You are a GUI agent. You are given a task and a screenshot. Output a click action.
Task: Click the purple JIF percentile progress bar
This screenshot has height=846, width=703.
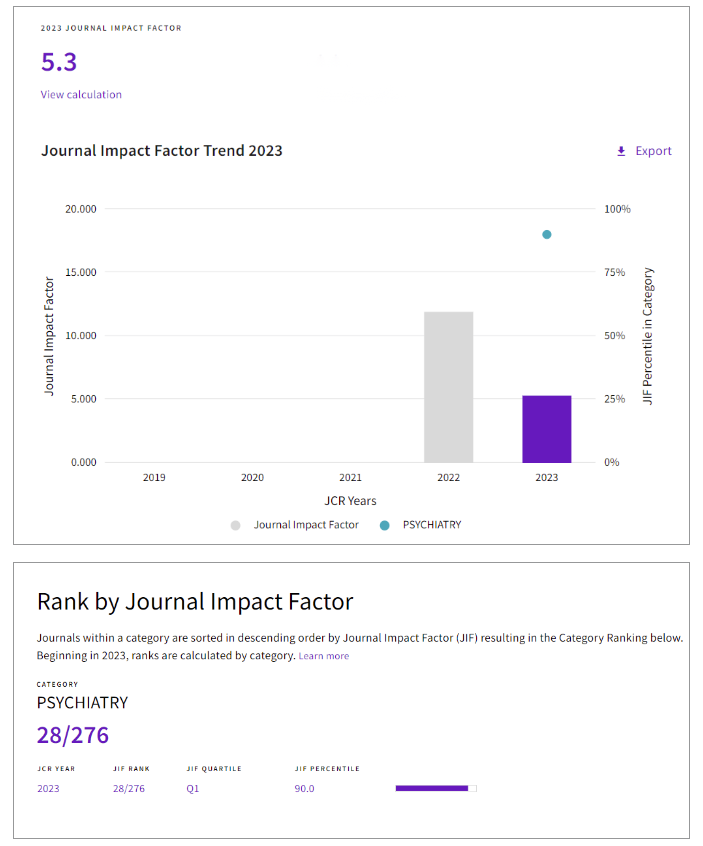(x=432, y=789)
